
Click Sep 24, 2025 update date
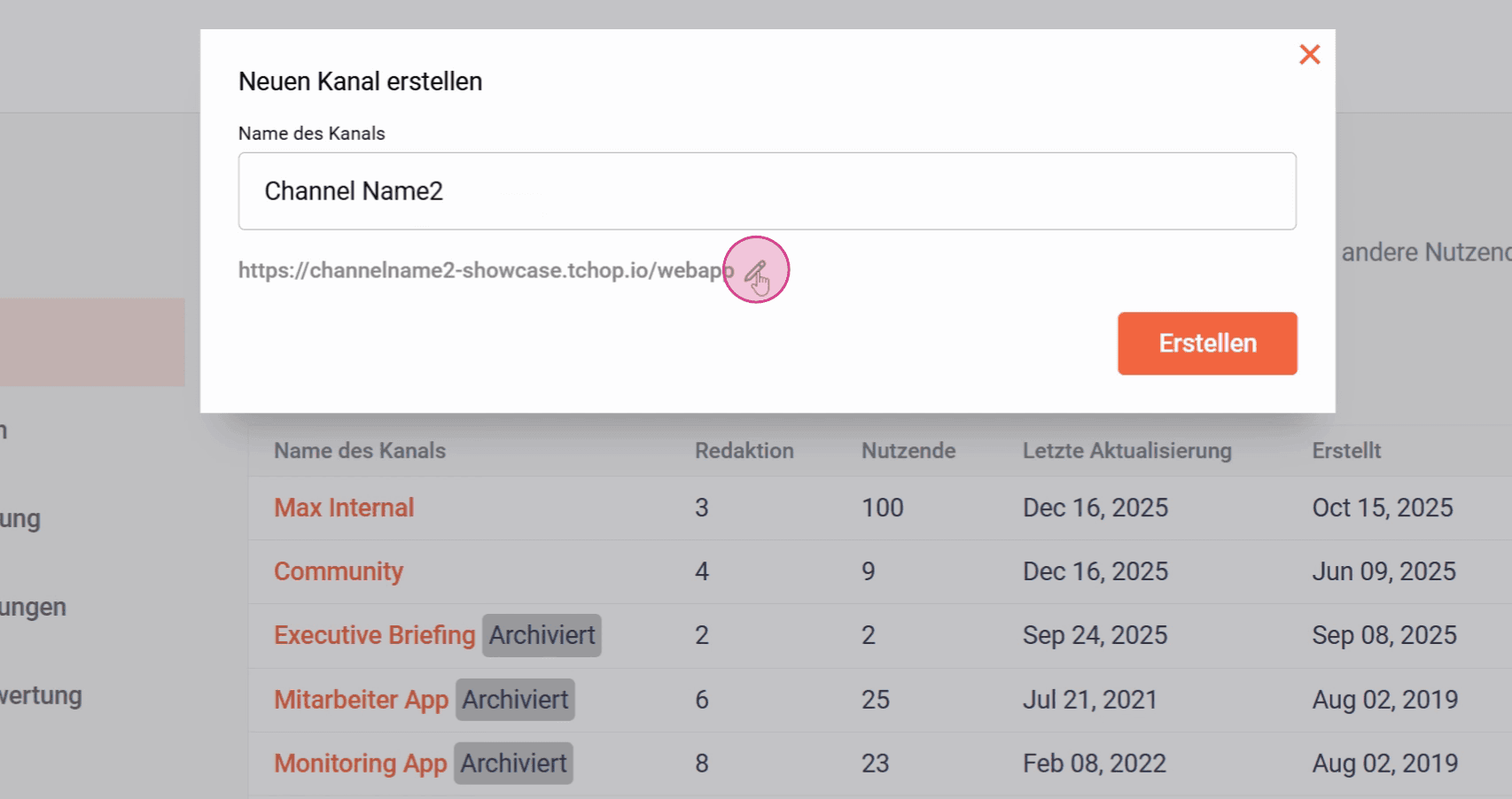(1095, 635)
